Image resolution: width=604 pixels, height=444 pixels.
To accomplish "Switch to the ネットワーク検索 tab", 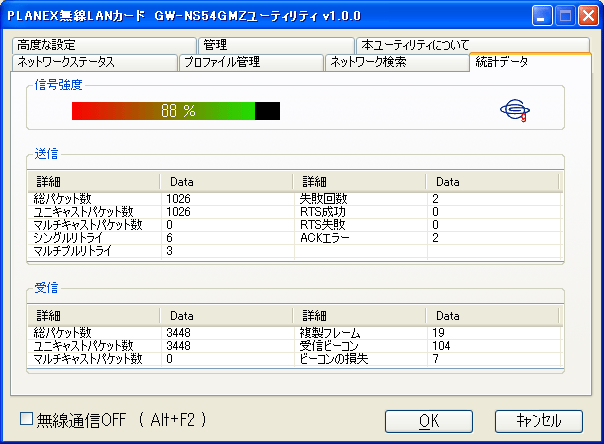I will coord(397,62).
